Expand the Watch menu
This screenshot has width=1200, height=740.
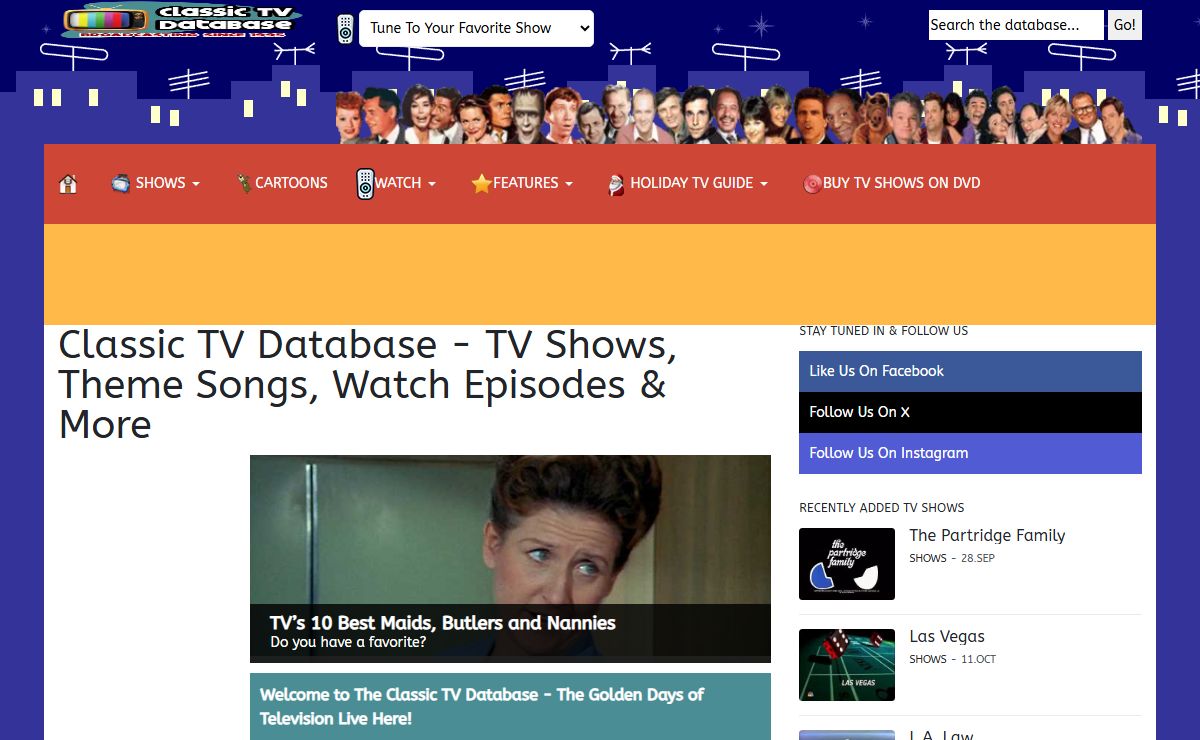coord(405,183)
